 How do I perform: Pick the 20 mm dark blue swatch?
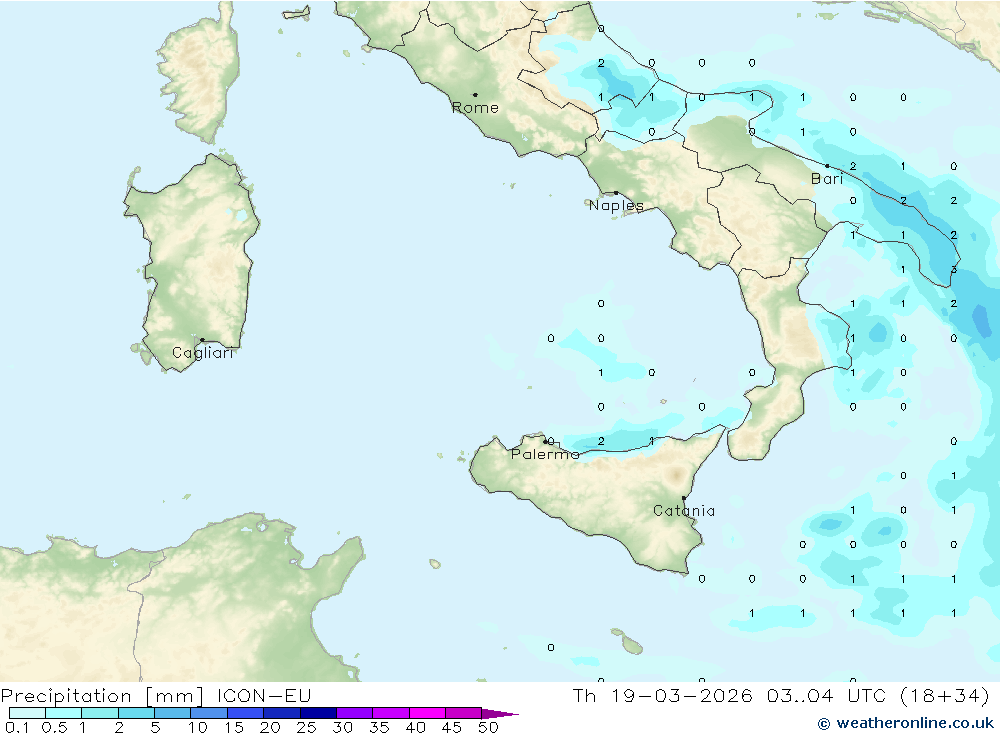(282, 713)
